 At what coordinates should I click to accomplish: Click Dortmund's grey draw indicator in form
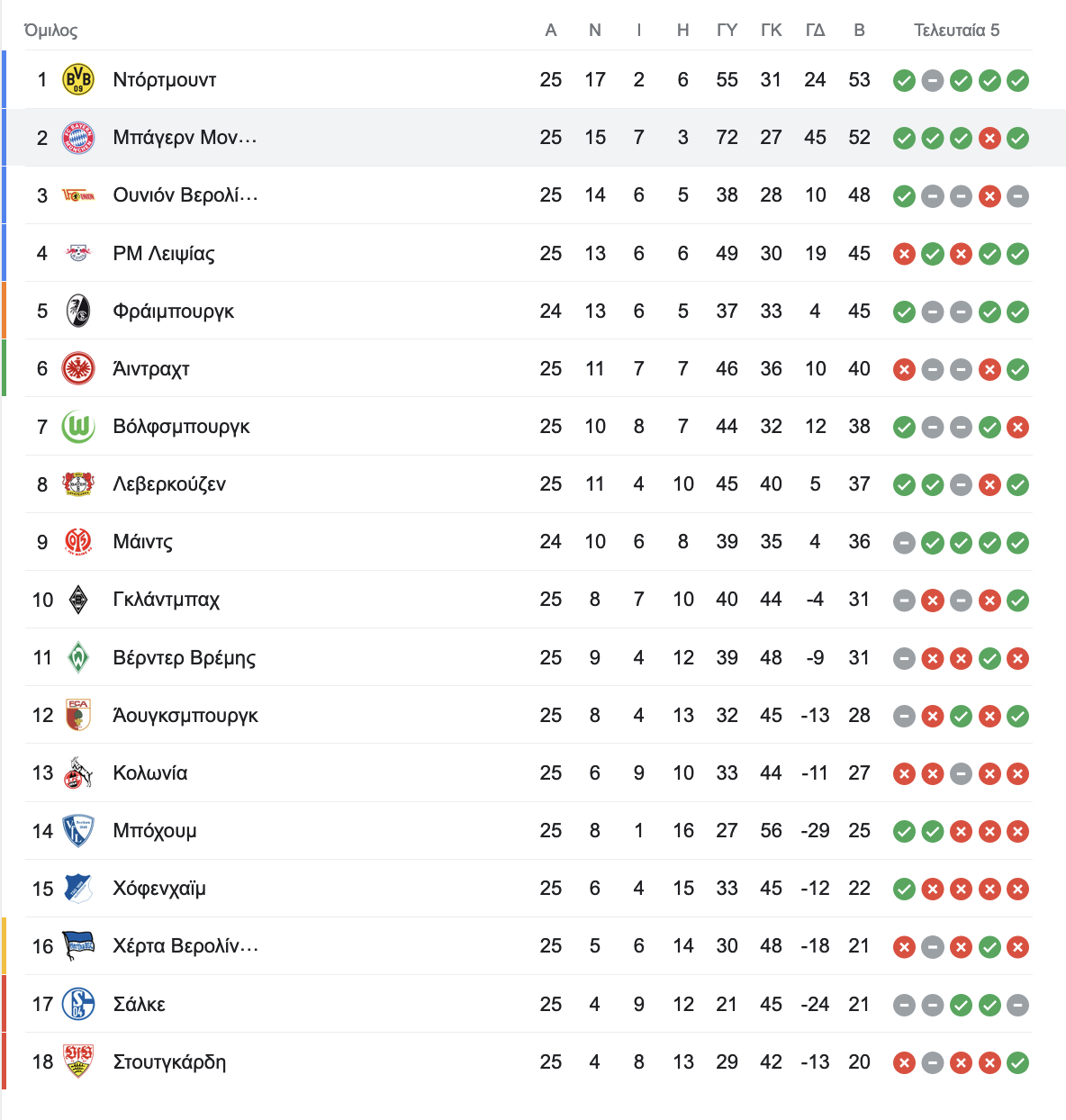click(933, 80)
